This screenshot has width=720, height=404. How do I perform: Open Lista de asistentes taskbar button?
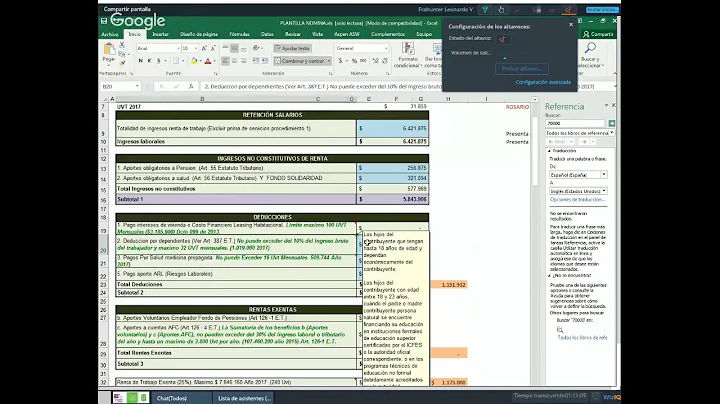tap(244, 398)
